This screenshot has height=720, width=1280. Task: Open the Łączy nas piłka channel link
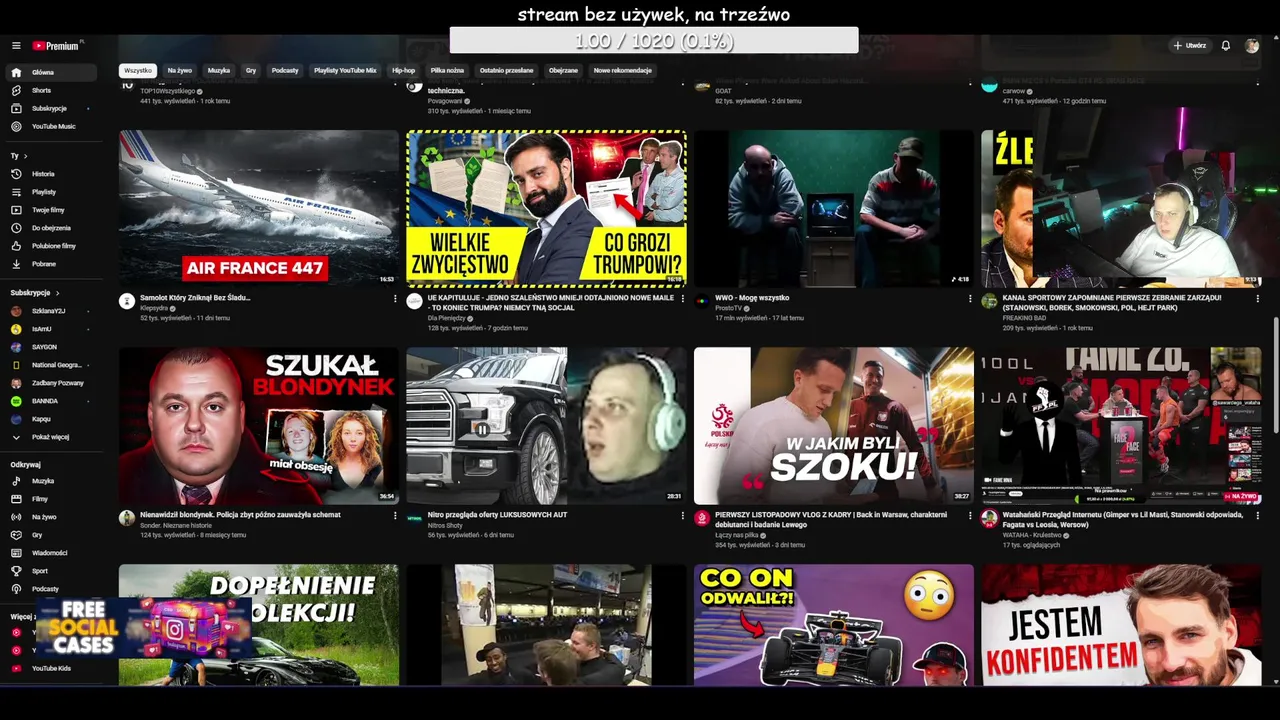point(738,535)
